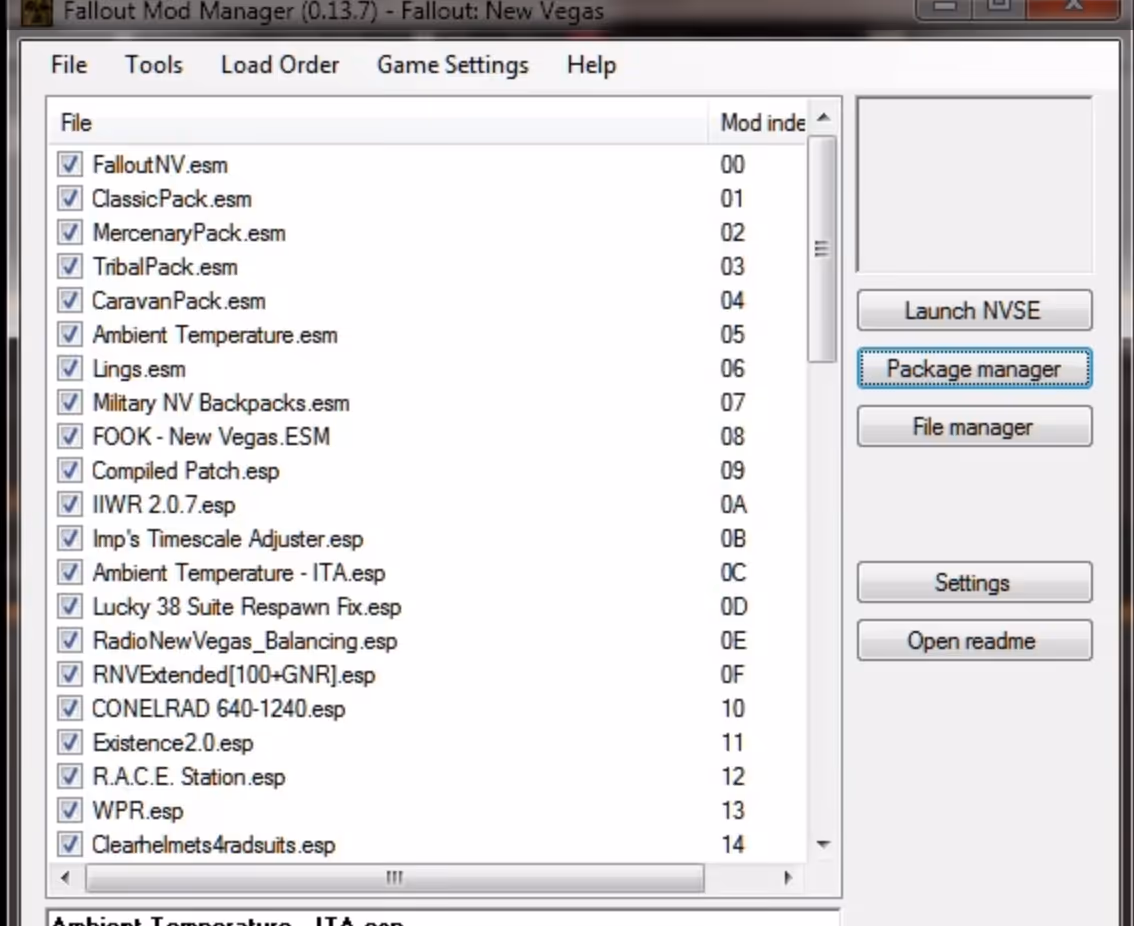Screen dimensions: 1134x926
Task: Select the ClassicPack.esm file name
Action: 171,199
